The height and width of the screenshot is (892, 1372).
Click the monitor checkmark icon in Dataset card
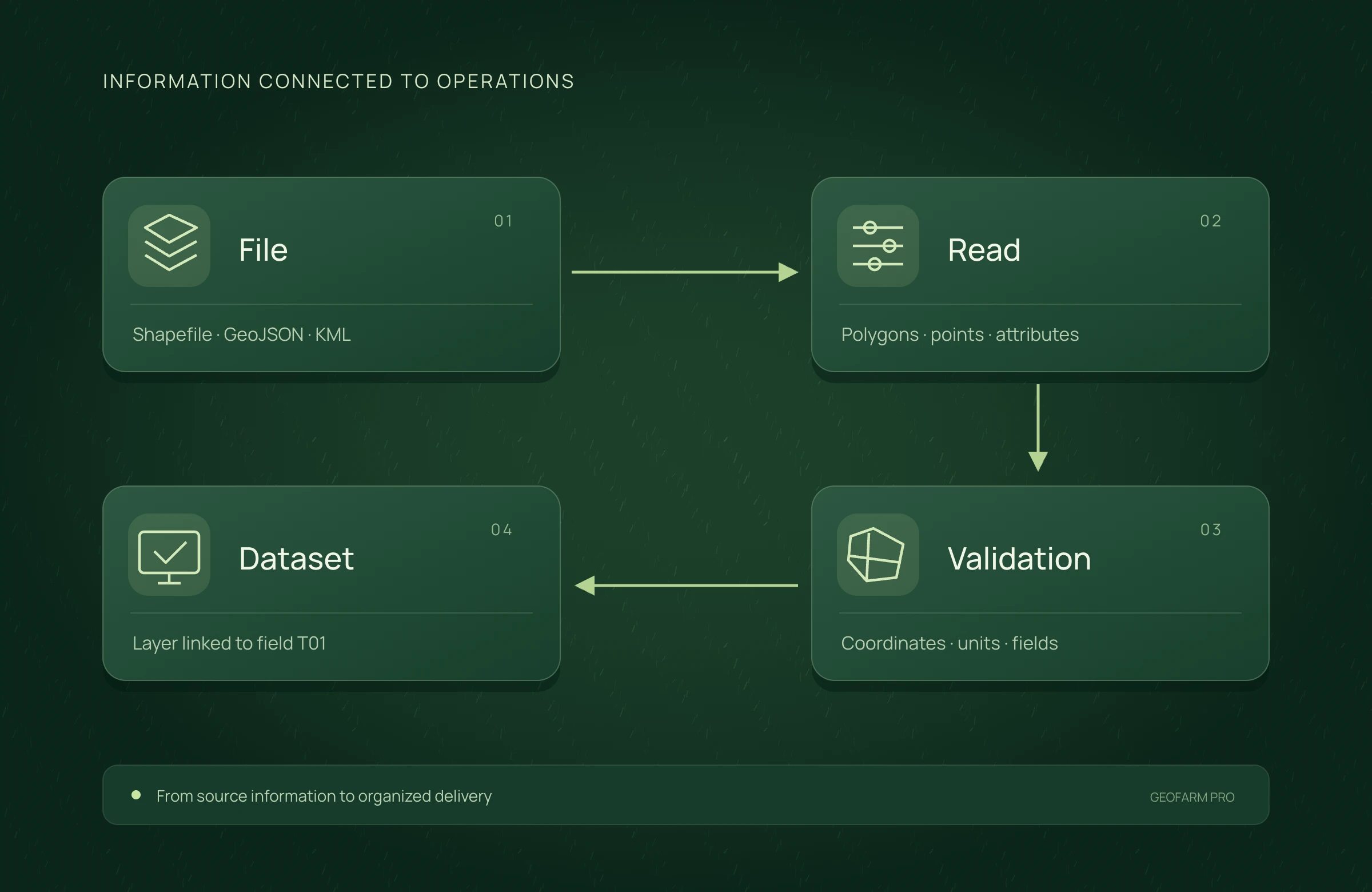169,555
